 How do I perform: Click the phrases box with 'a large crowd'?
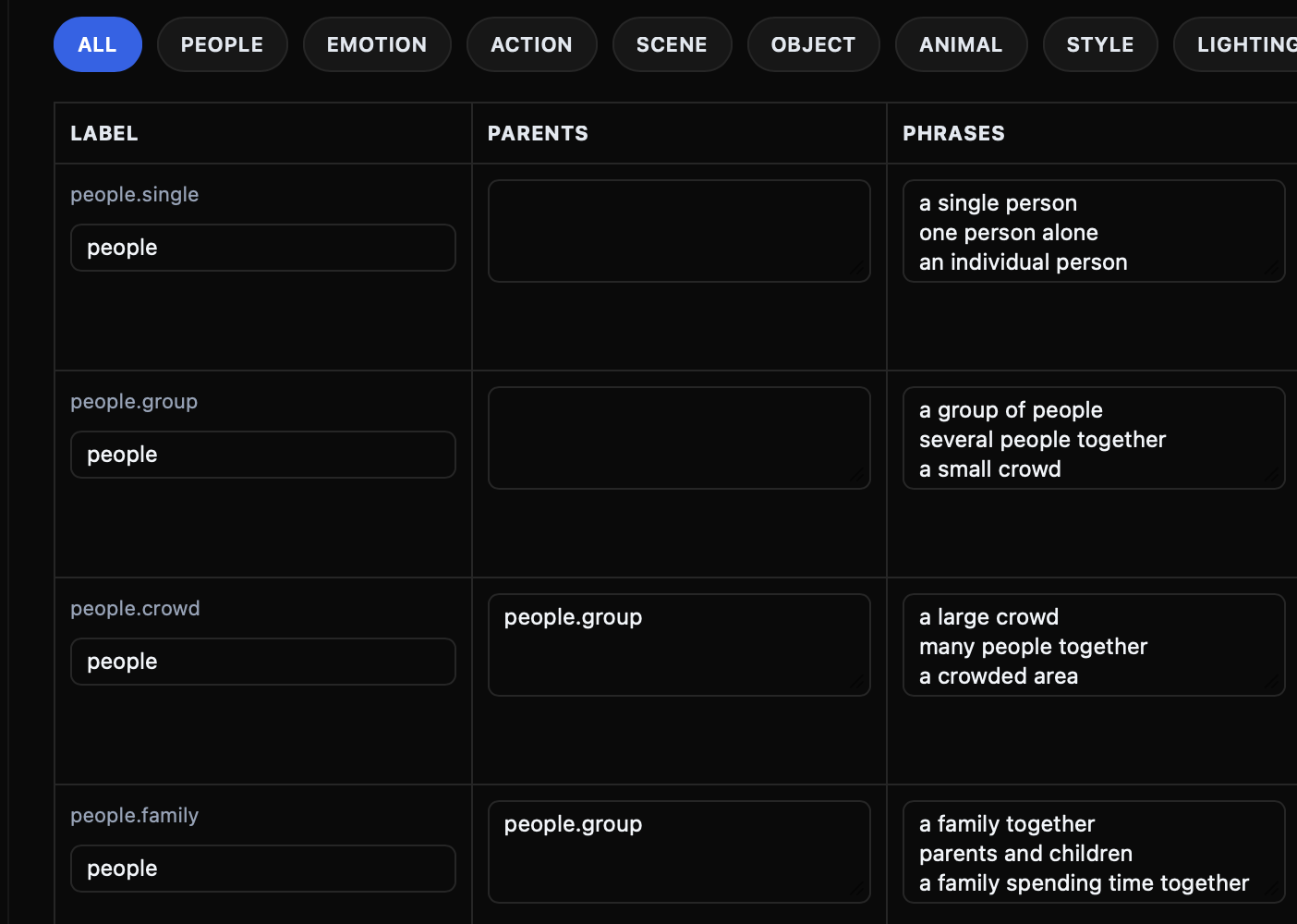[1094, 645]
